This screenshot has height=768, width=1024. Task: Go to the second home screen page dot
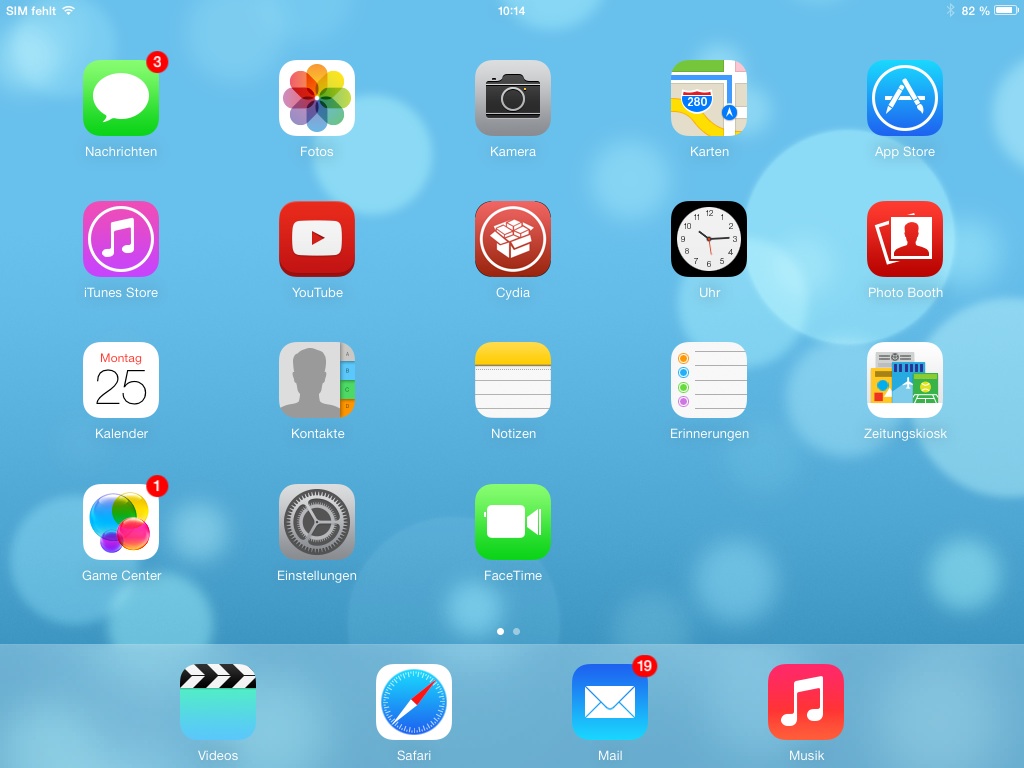click(x=517, y=632)
